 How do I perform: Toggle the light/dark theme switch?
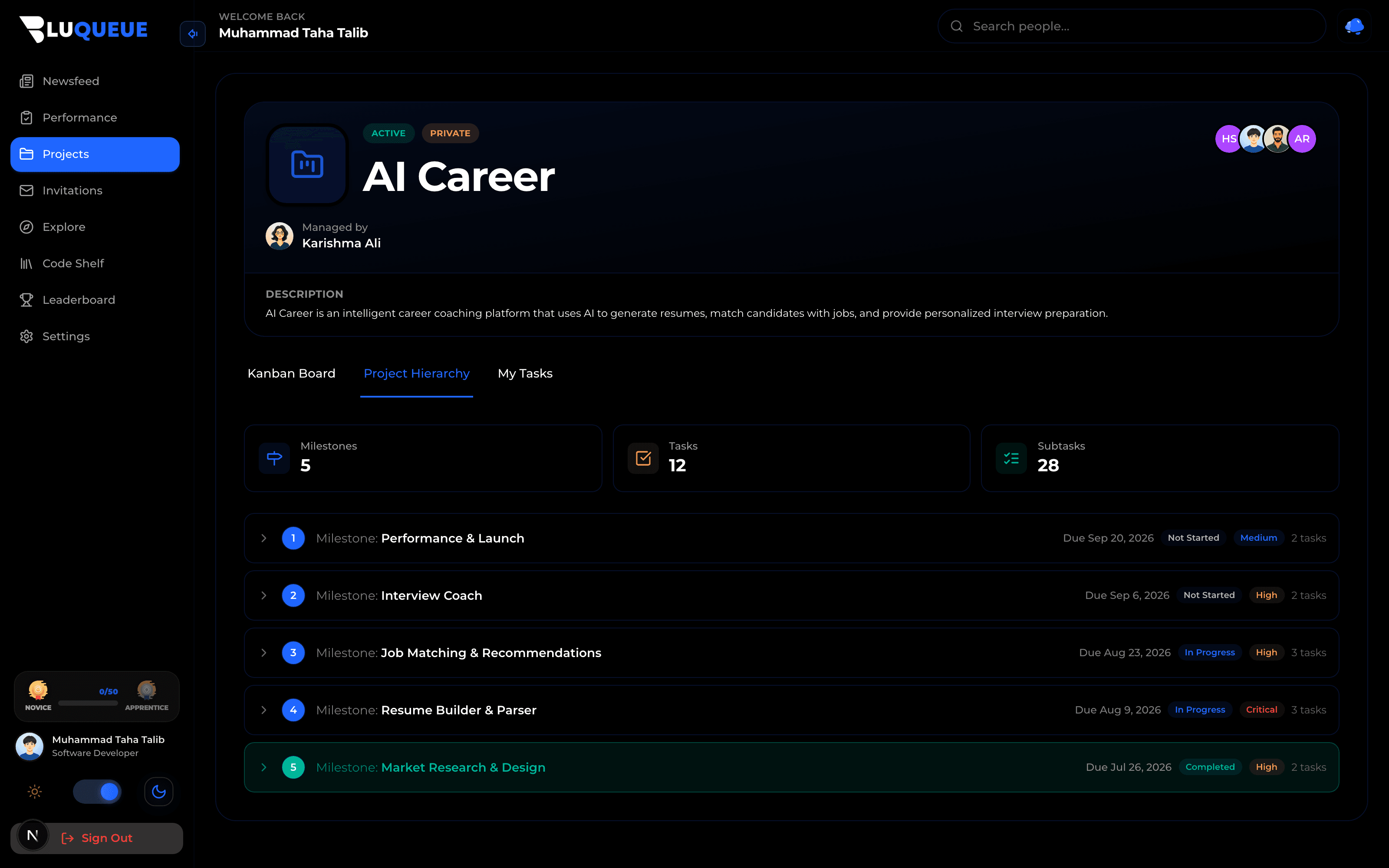pyautogui.click(x=96, y=792)
